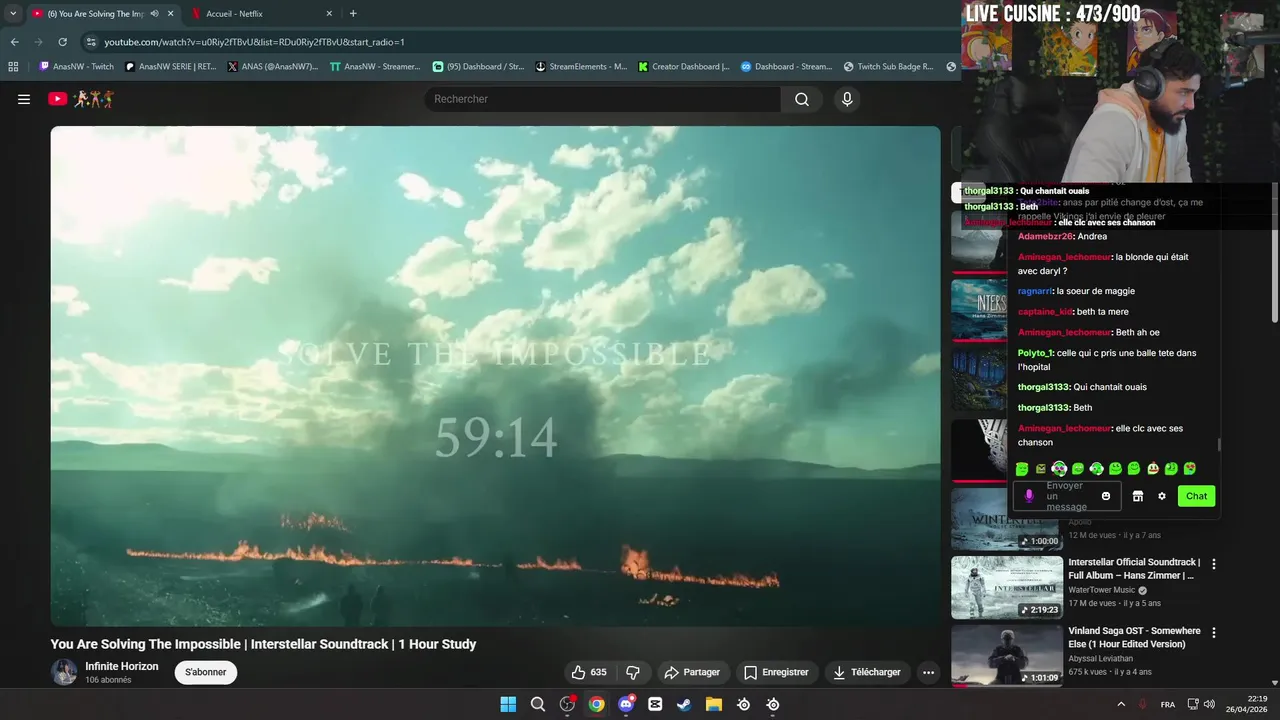Open options for Interstellar Official Soundtrack video
Image resolution: width=1280 pixels, height=720 pixels.
[1214, 564]
